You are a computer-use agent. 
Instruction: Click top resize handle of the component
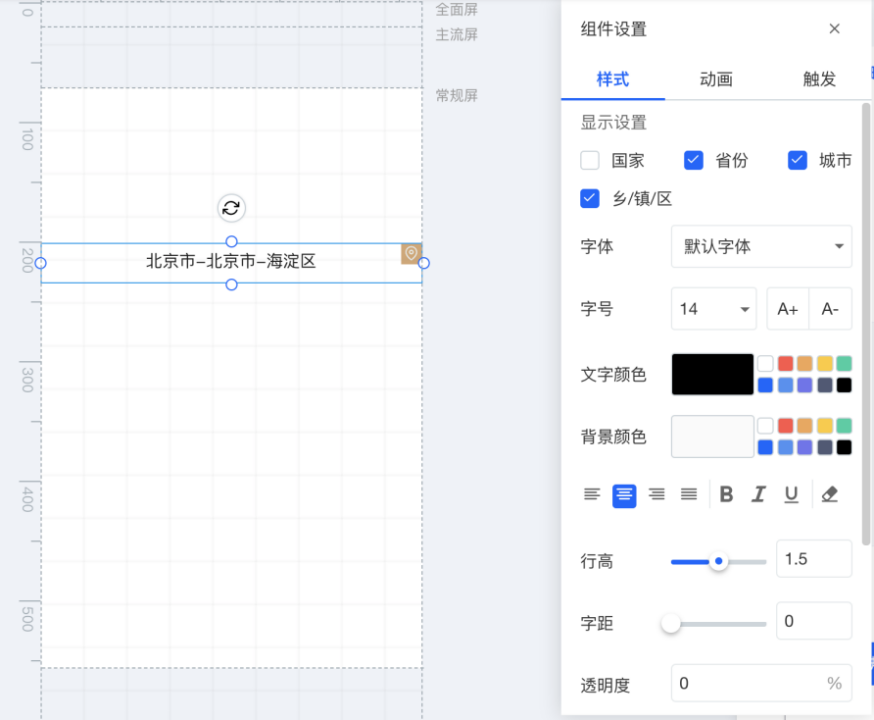pos(231,242)
